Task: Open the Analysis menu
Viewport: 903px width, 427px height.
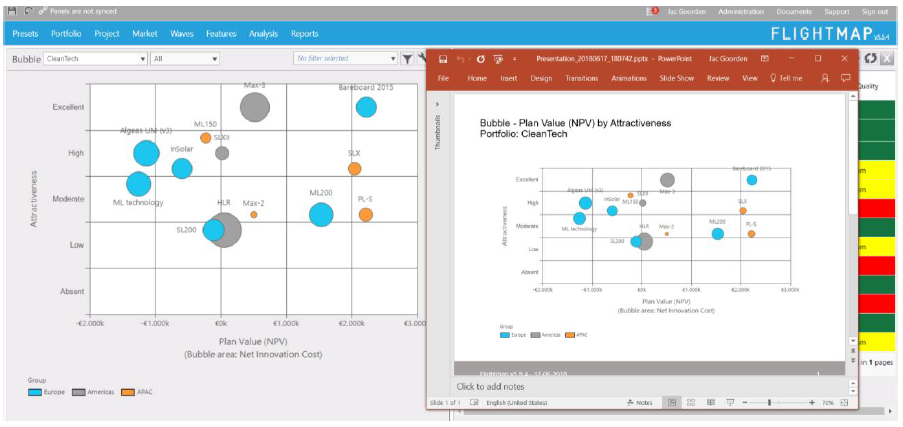Action: point(263,34)
